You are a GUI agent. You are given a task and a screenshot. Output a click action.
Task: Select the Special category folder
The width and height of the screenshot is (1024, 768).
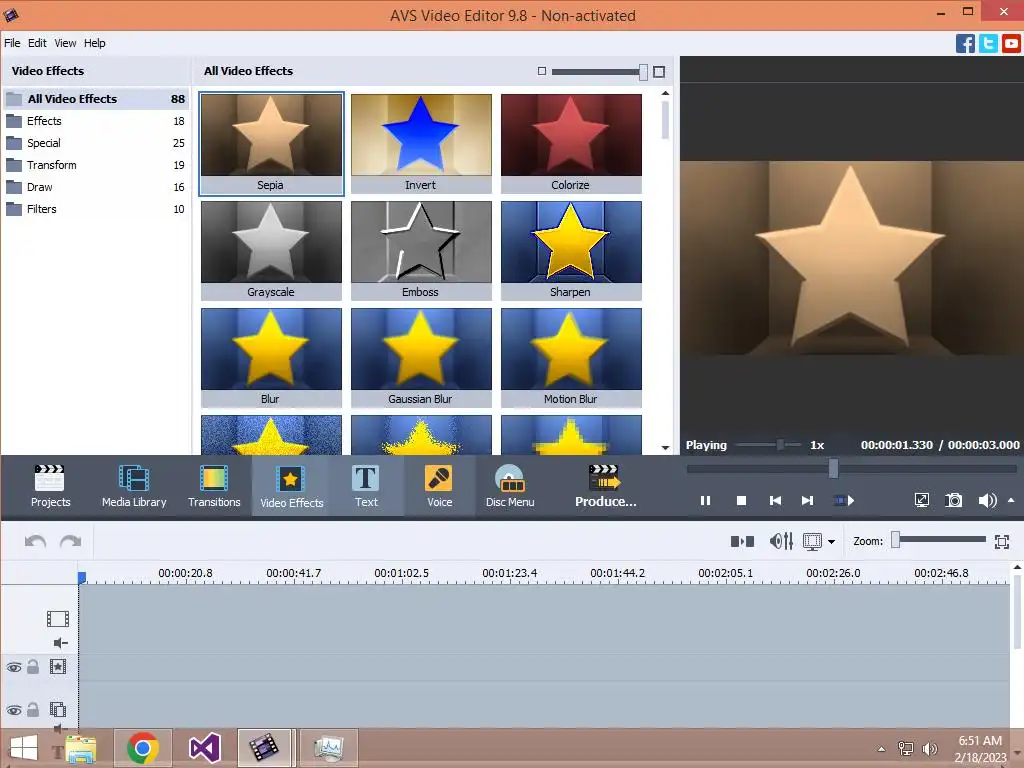coord(96,143)
